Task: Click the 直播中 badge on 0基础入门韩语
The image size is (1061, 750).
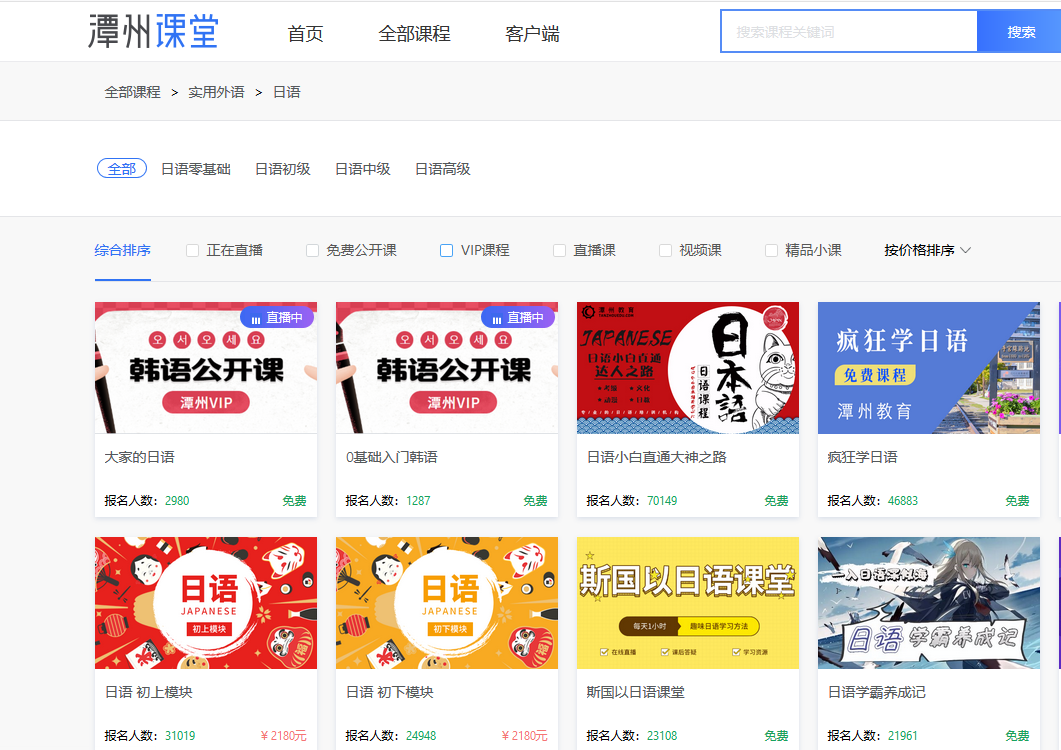Action: click(x=518, y=317)
